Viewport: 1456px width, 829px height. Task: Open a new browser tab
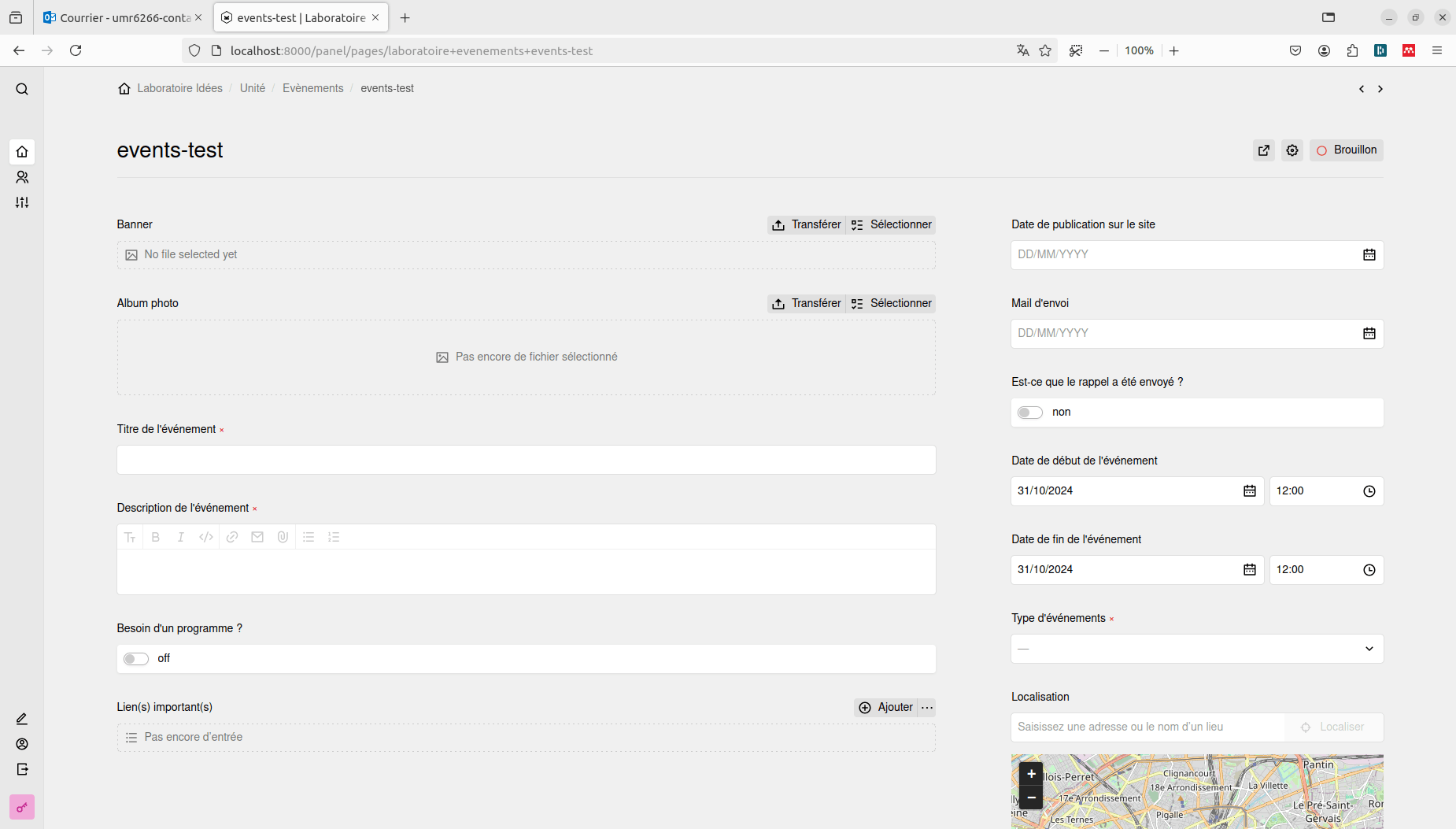[x=405, y=17]
